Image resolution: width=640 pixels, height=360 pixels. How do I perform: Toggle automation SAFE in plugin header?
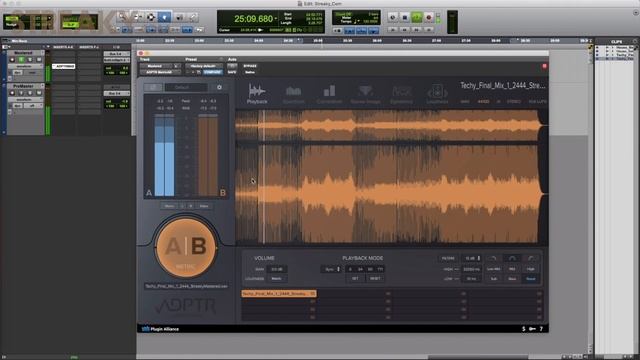[232, 72]
